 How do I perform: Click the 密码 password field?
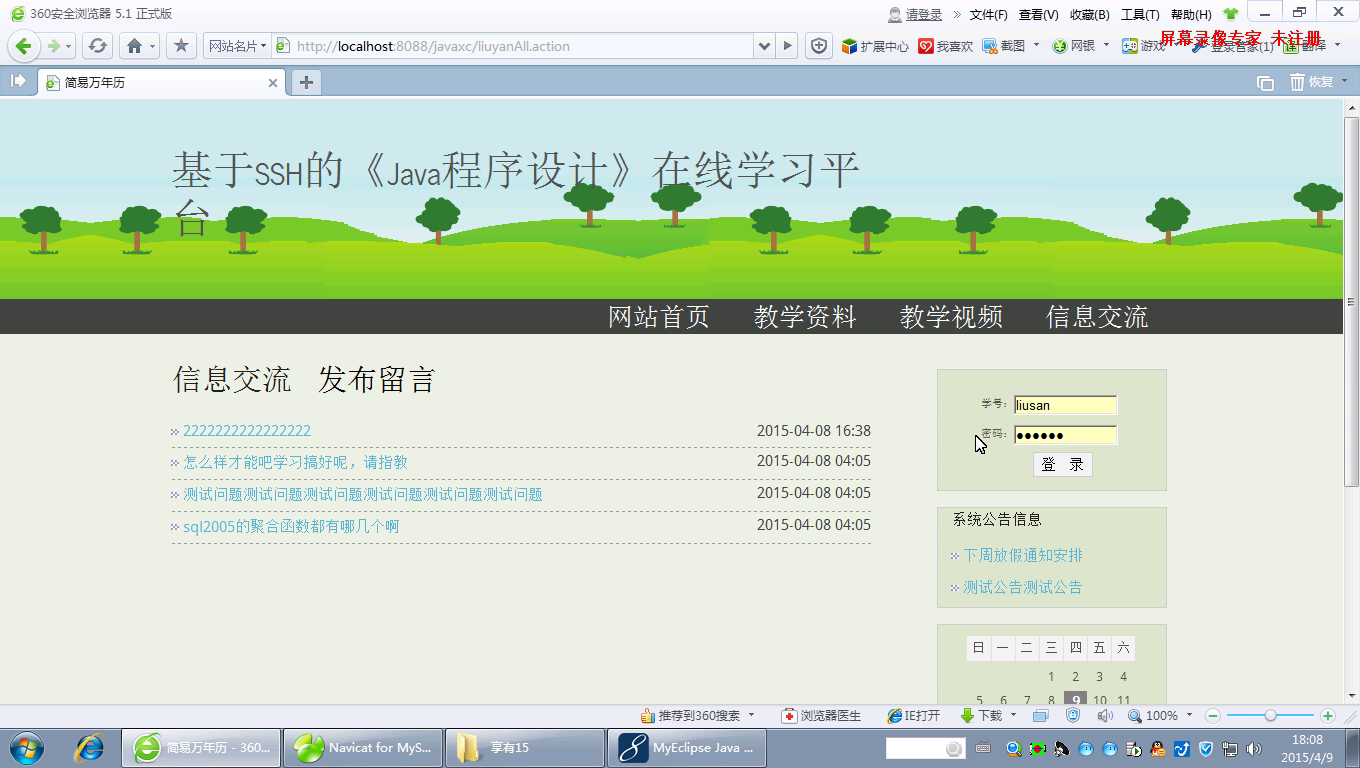tap(1065, 435)
